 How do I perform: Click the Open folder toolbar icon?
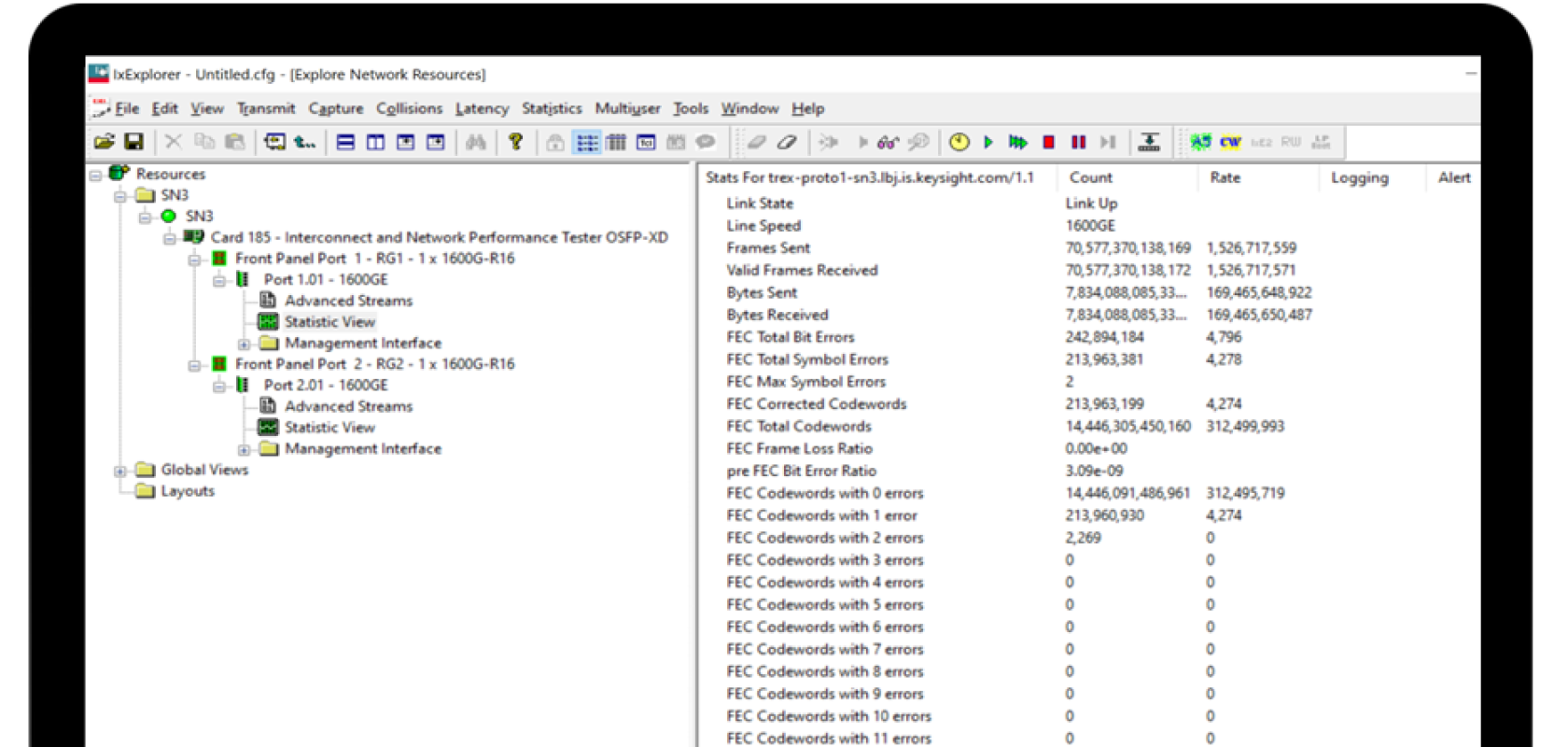point(105,142)
